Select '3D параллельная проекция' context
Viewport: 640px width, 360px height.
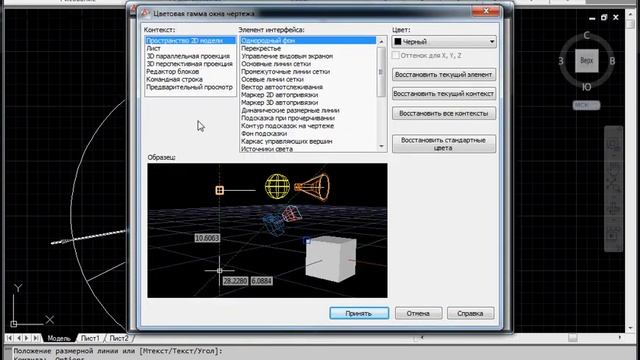pyautogui.click(x=188, y=56)
